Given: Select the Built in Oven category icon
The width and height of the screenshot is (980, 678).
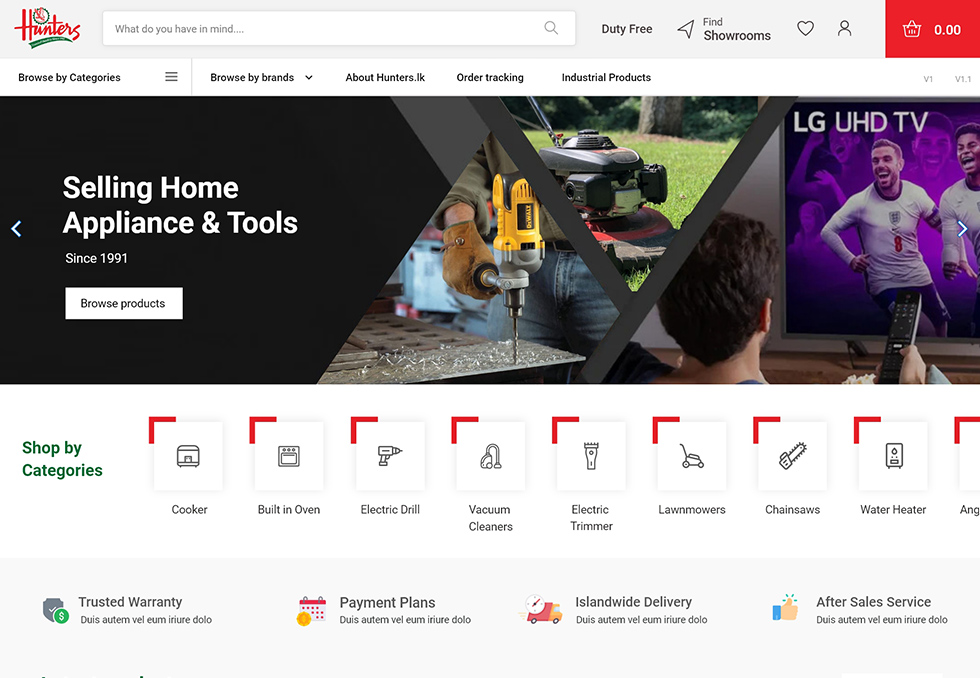Looking at the screenshot, I should point(289,456).
